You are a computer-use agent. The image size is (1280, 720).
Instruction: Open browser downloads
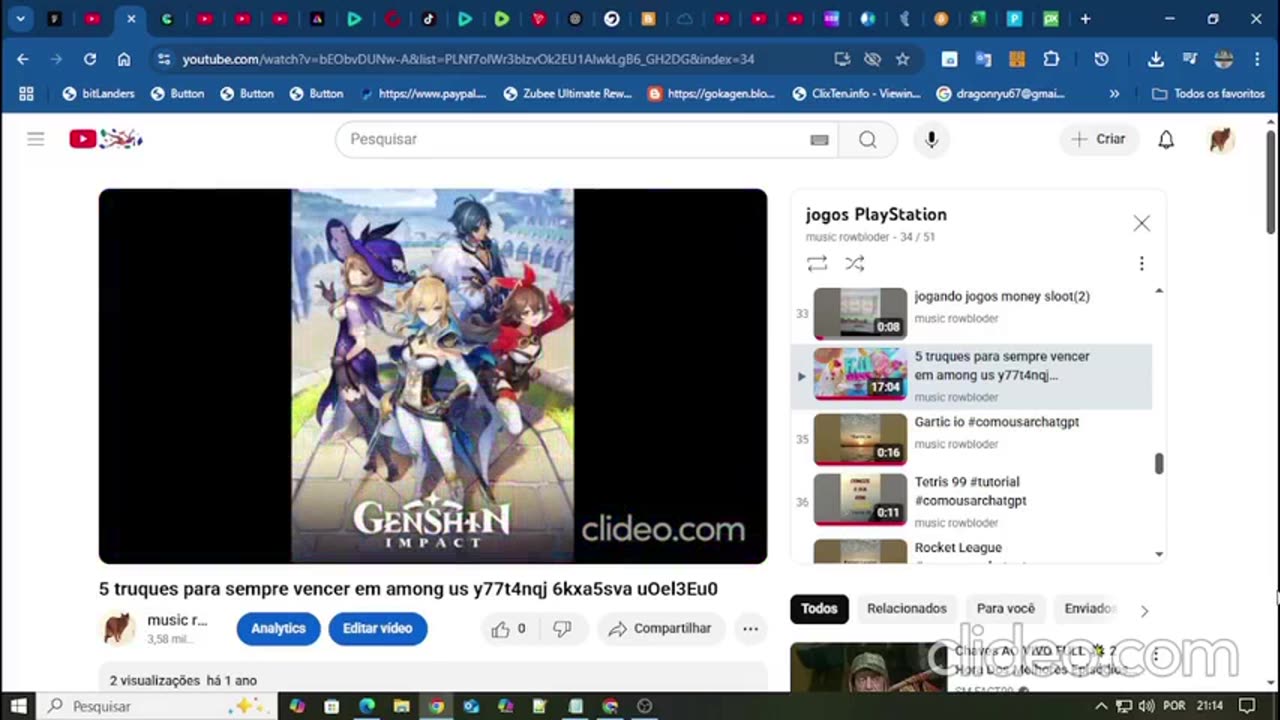click(x=1155, y=59)
